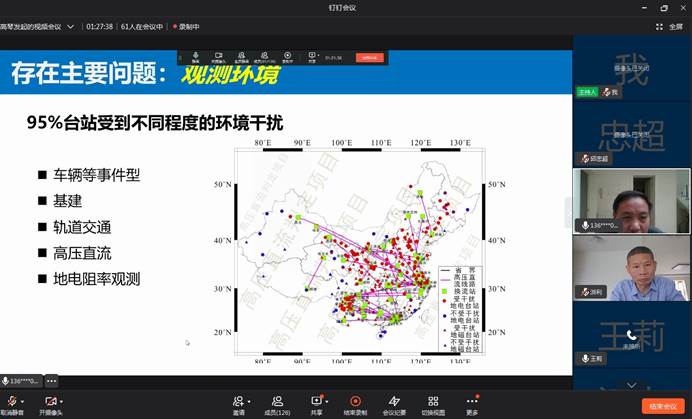Click the recording status (录制中) indicator

pyautogui.click(x=186, y=26)
